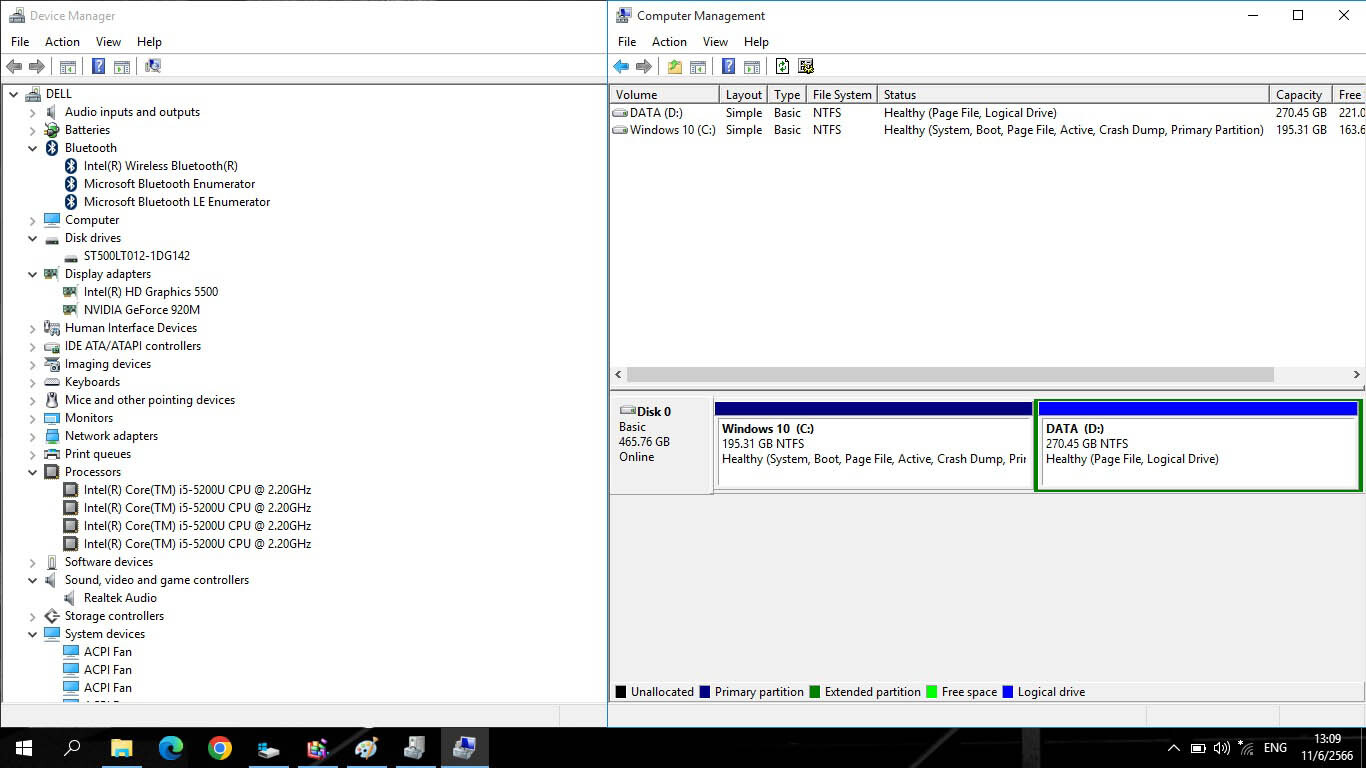Open Device Manager Action menu
1366x768 pixels.
pyautogui.click(x=62, y=42)
